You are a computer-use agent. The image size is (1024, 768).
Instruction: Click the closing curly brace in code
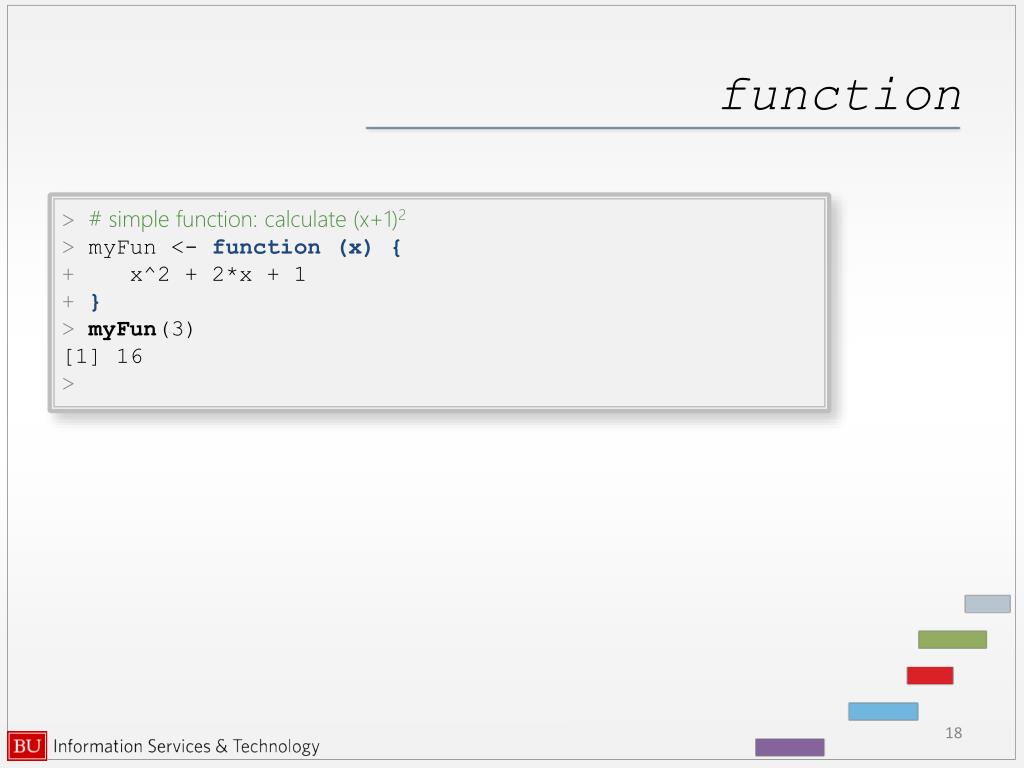(95, 302)
